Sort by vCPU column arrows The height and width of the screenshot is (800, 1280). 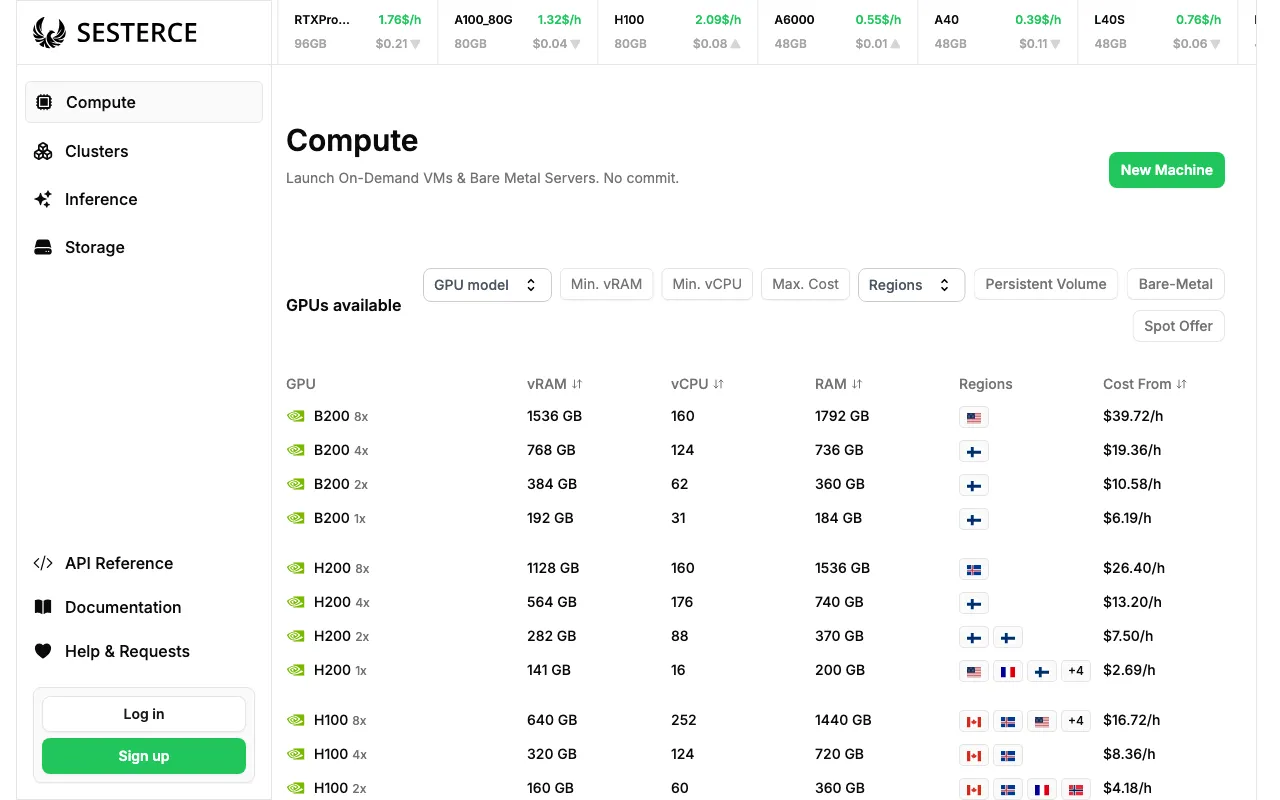point(718,384)
